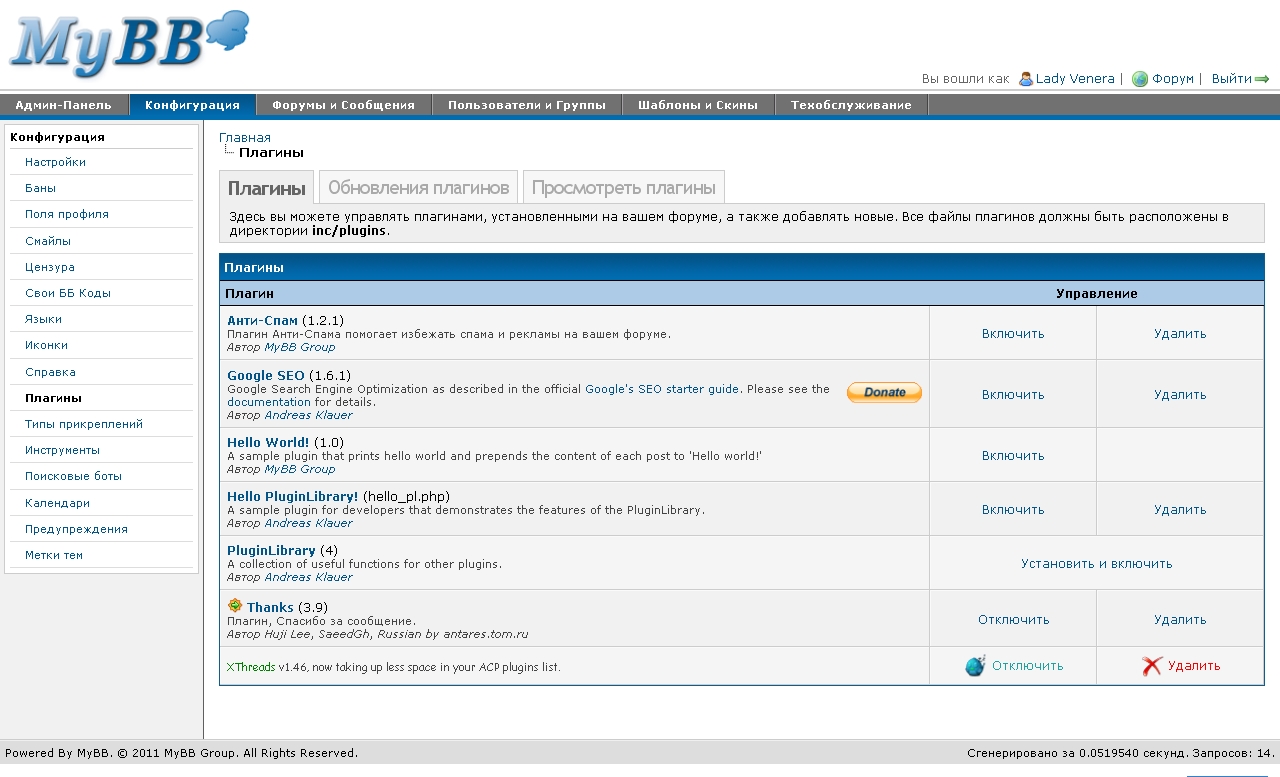Click the MyBB logo
Image resolution: width=1280 pixels, height=777 pixels.
pyautogui.click(x=128, y=44)
